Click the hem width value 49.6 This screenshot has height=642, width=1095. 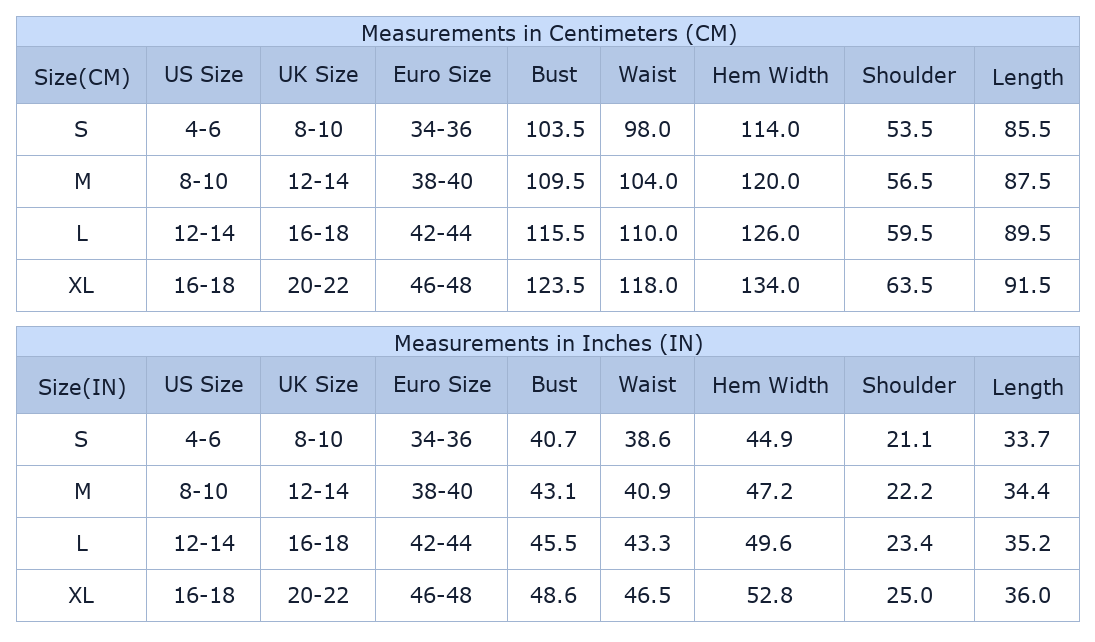770,543
